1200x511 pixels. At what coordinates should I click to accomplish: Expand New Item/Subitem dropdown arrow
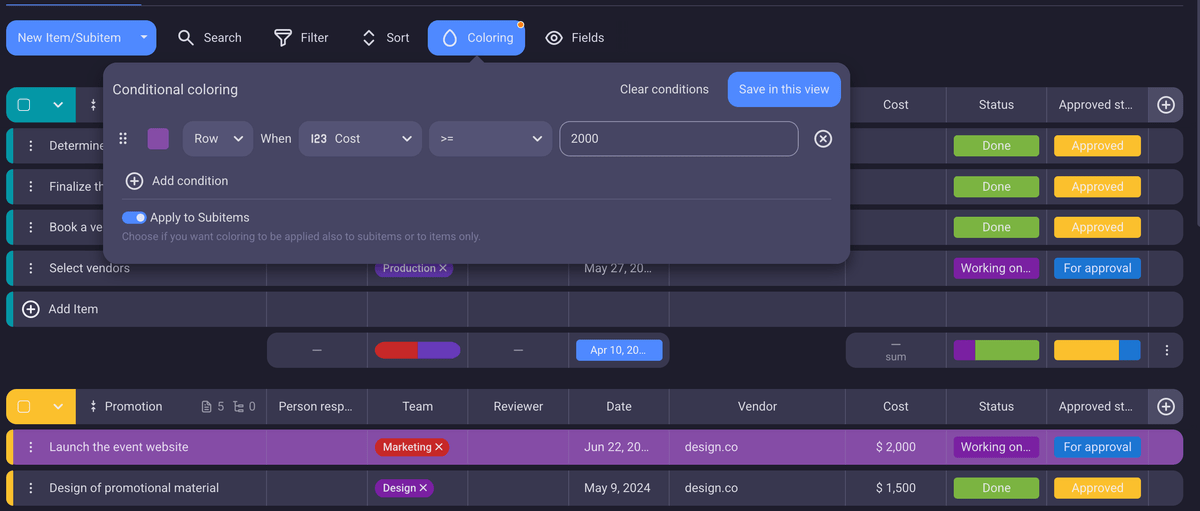pyautogui.click(x=144, y=38)
